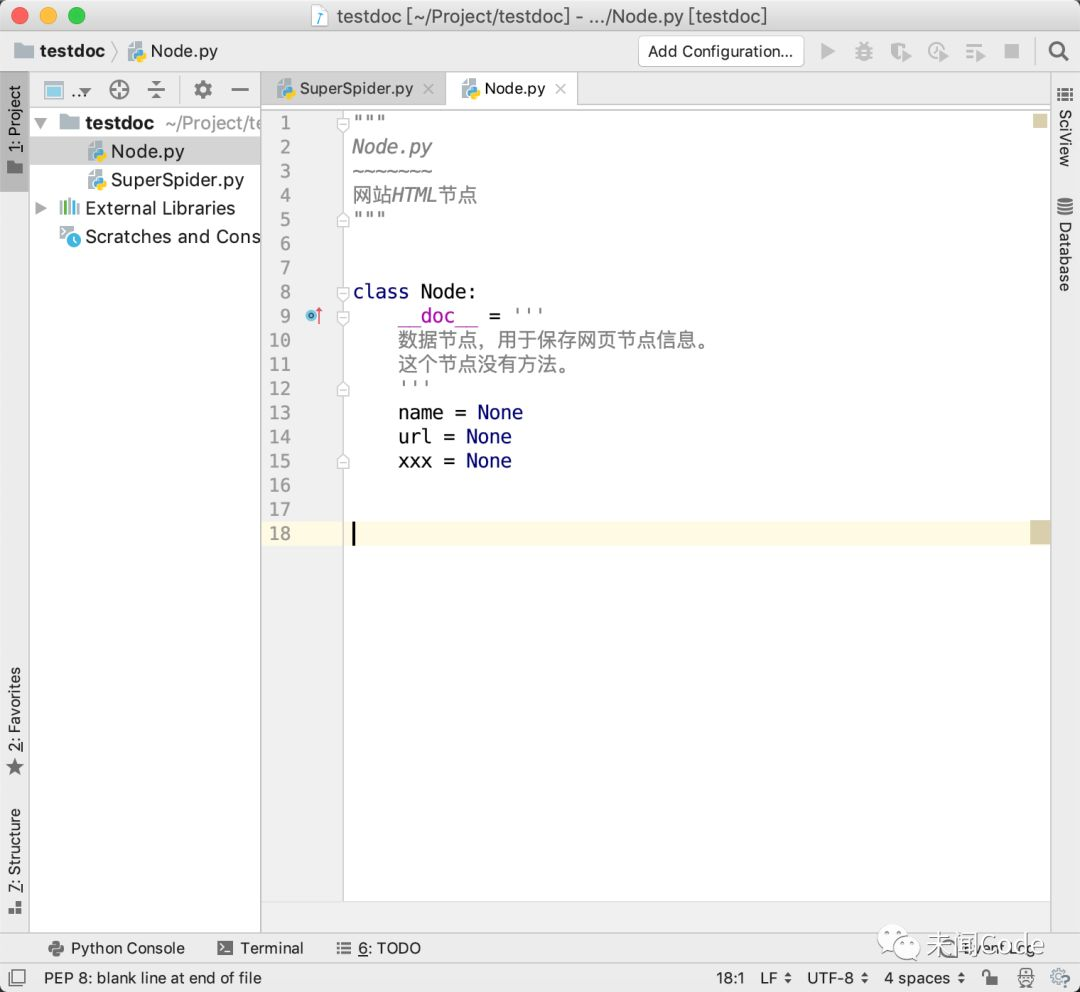Viewport: 1080px width, 992px height.
Task: Open Project panel settings gear icon
Action: pos(201,89)
